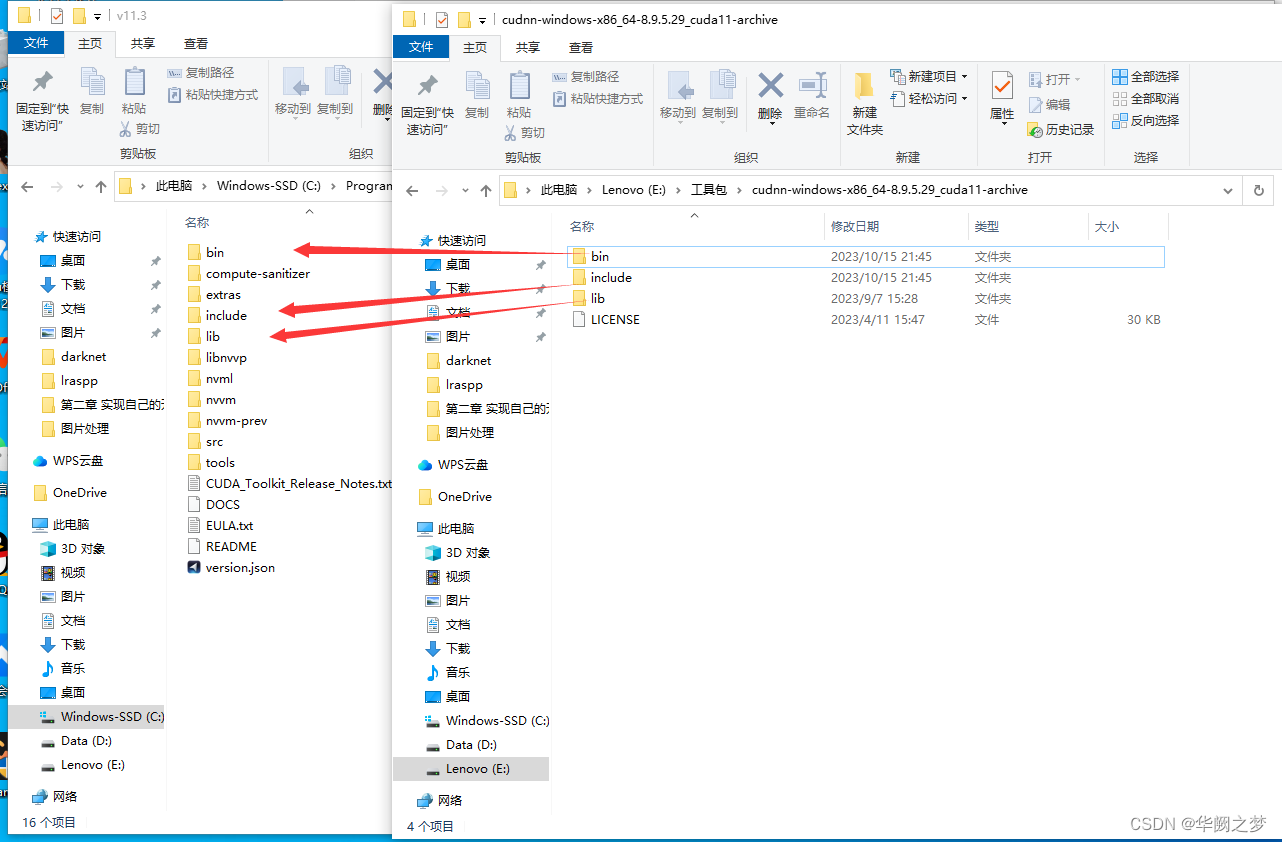1282x842 pixels.
Task: Switch to 共享 tab in cudnn window
Action: click(528, 47)
